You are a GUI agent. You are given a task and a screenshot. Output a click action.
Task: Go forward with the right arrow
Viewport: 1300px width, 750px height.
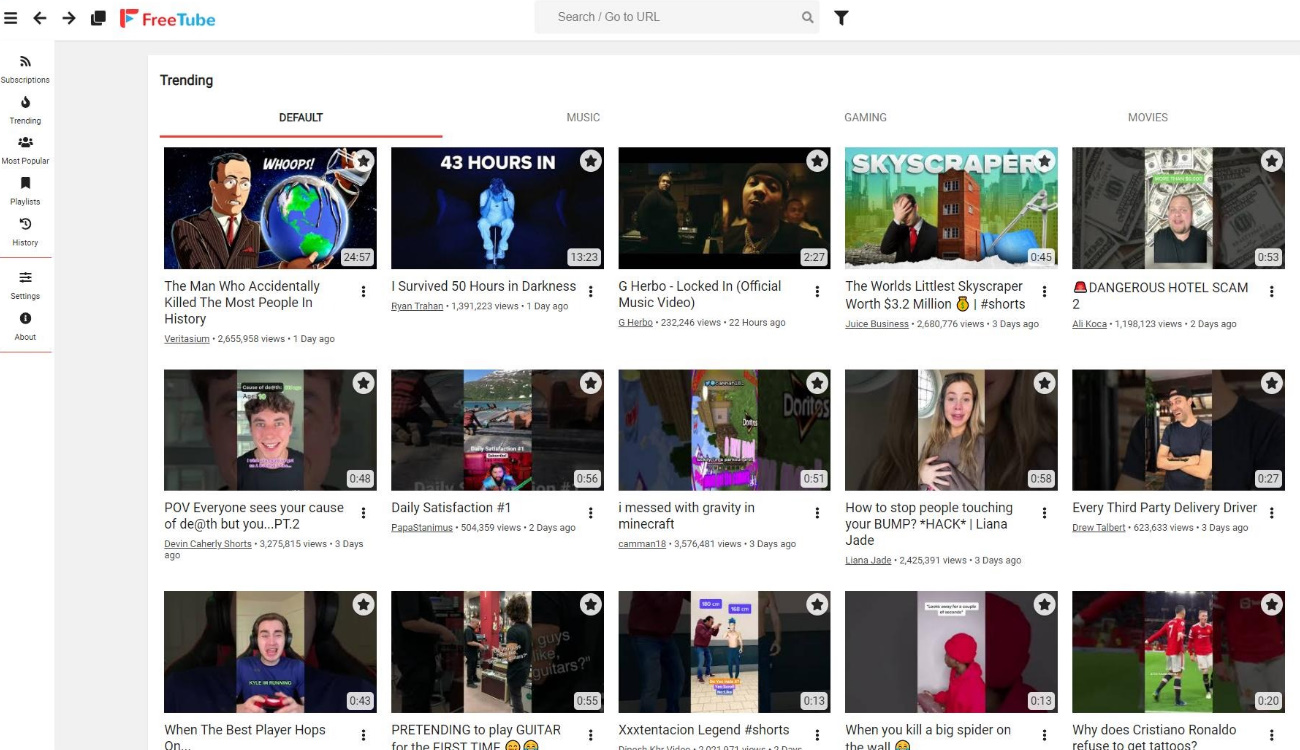point(69,18)
